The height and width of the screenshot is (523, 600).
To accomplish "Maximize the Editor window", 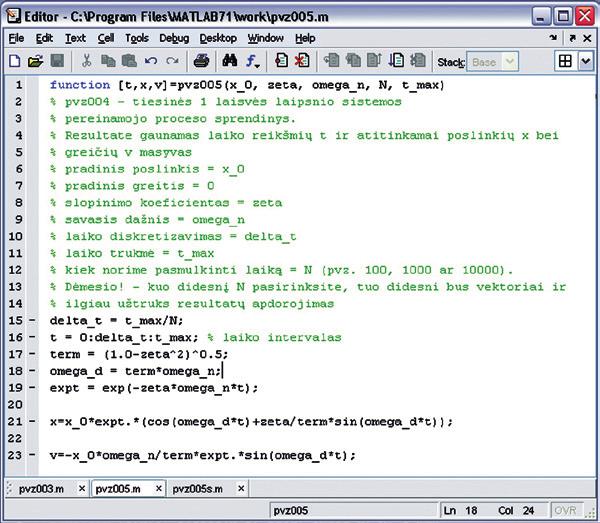I will coord(563,17).
